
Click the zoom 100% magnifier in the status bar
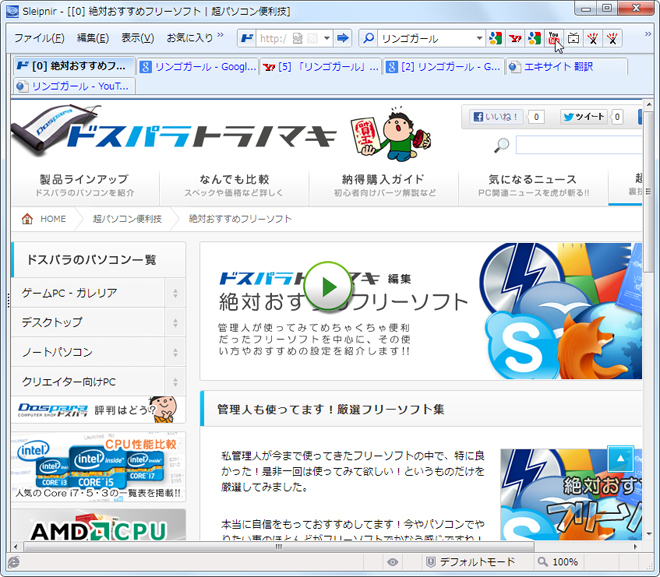pyautogui.click(x=543, y=562)
